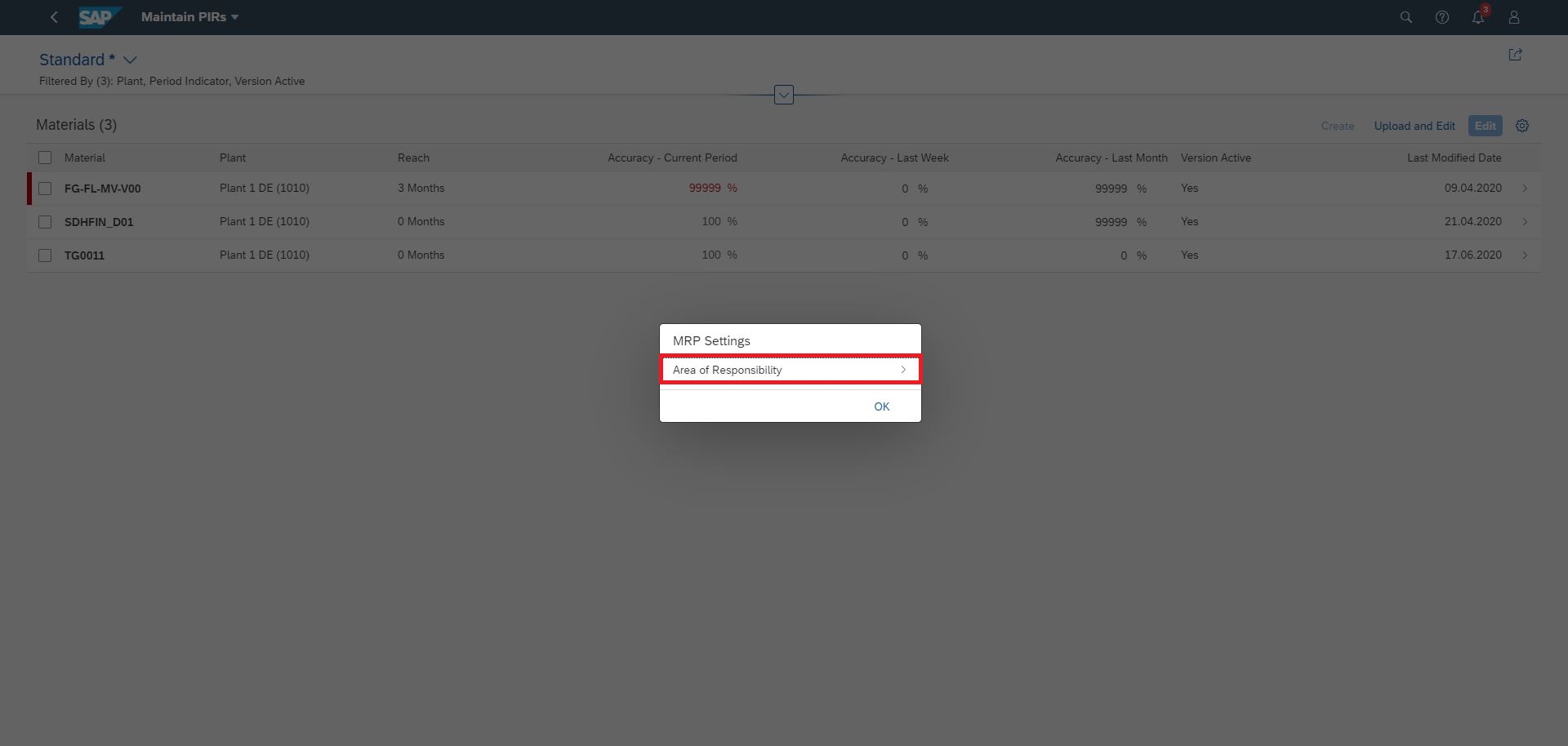This screenshot has height=746, width=1568.
Task: Expand the Standard variant dropdown
Action: pos(130,60)
